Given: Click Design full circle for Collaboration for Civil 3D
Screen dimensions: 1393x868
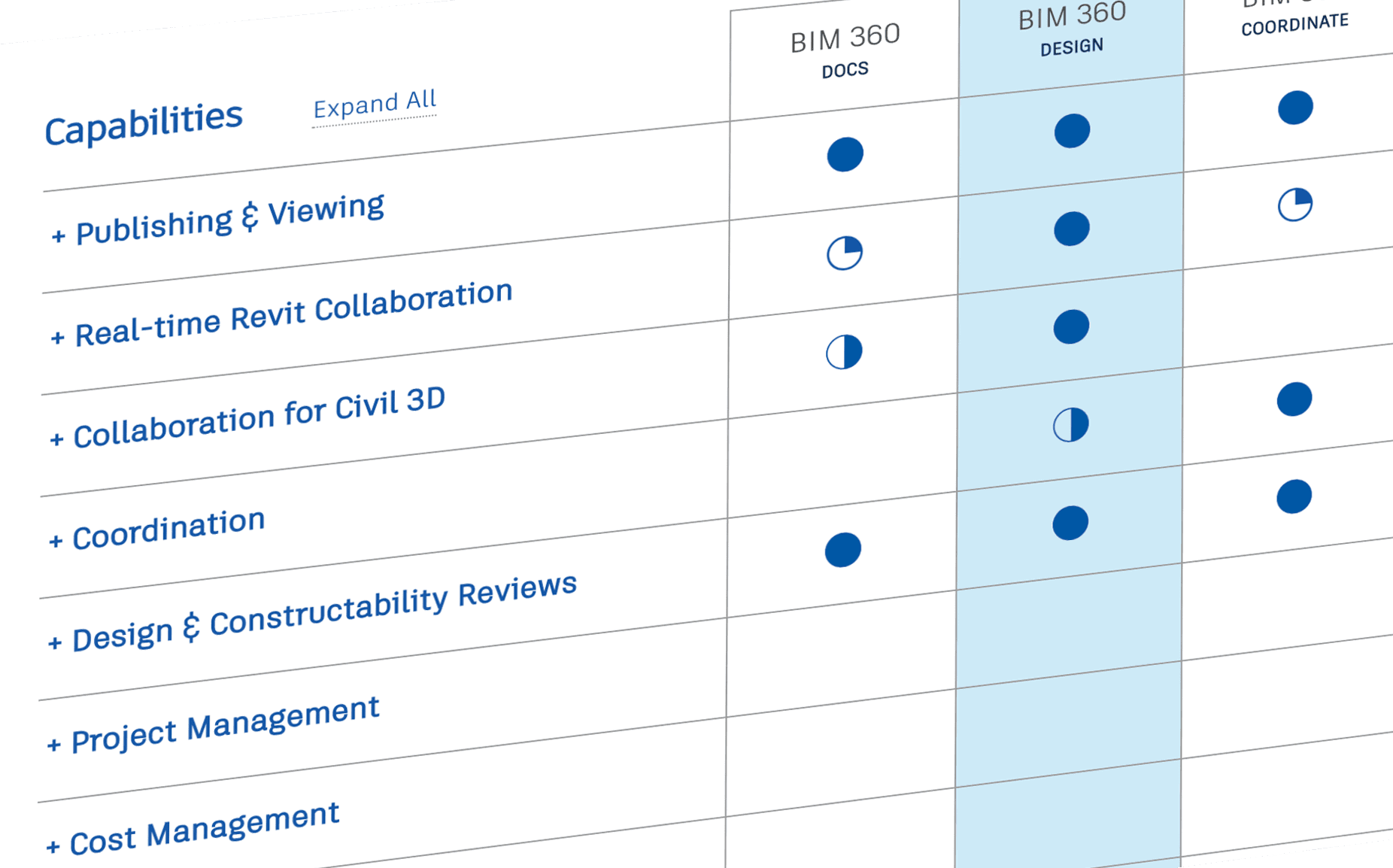Looking at the screenshot, I should [1071, 327].
